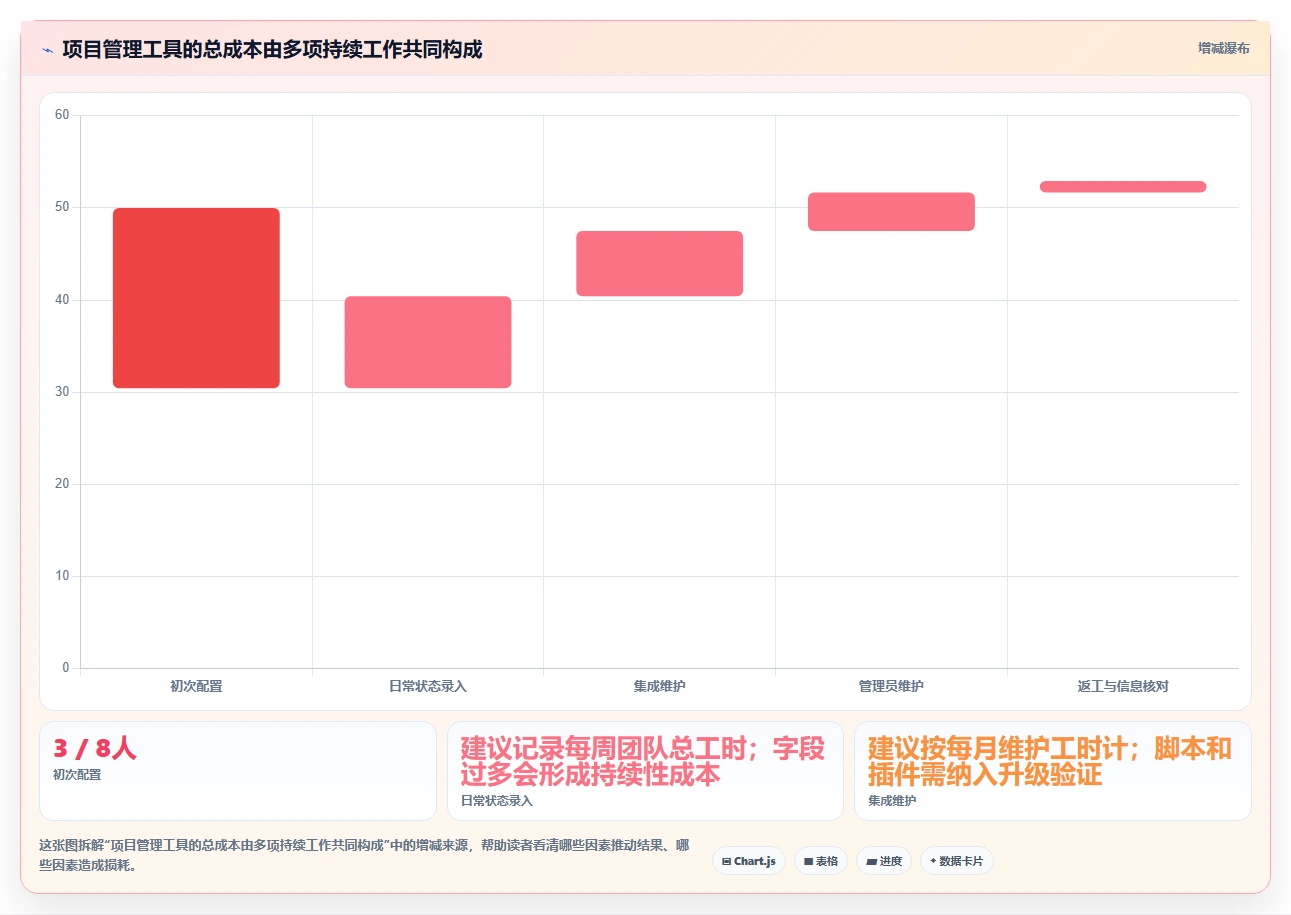Click the 初次配置 waterfall bar
This screenshot has width=1291, height=915.
(196, 298)
